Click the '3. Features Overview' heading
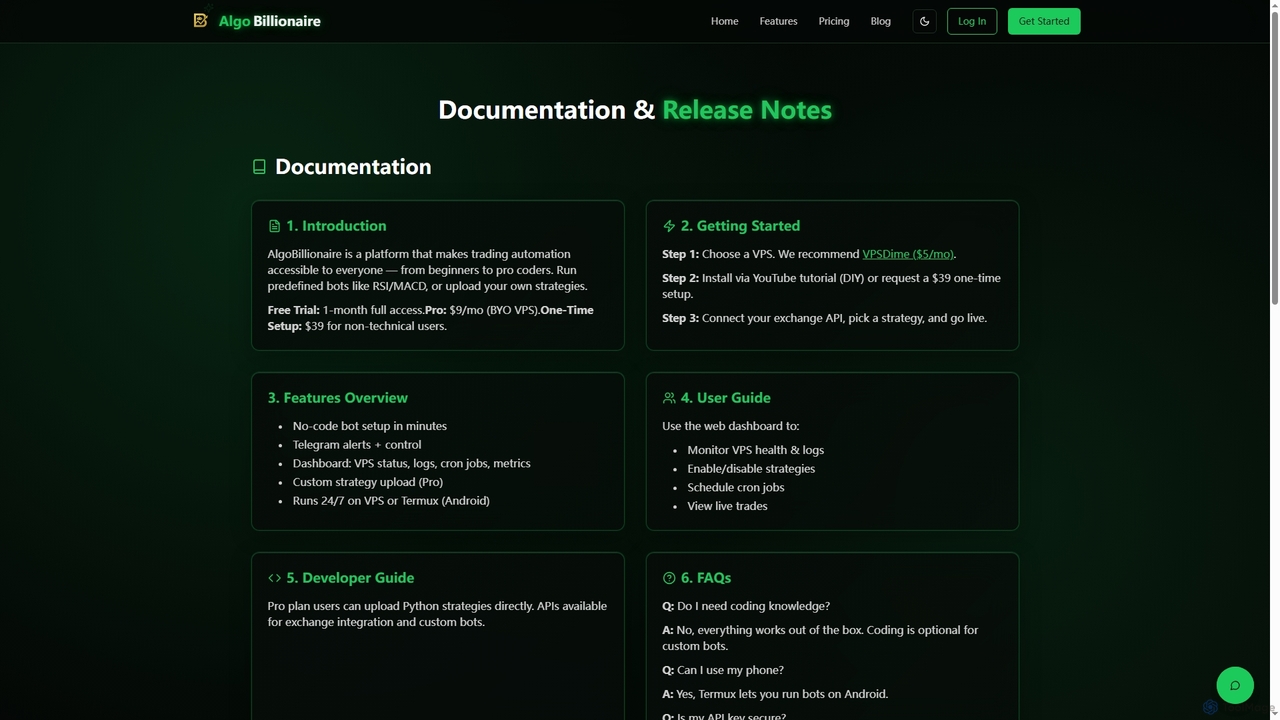Screen dimensions: 1280x720 click(338, 398)
